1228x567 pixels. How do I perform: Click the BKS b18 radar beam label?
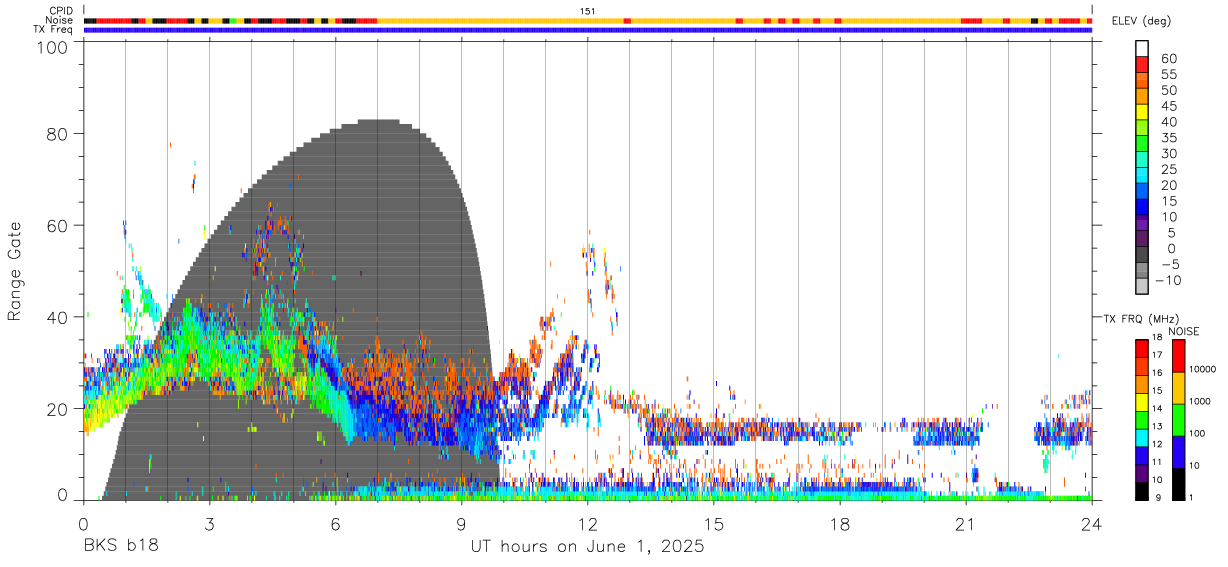click(120, 547)
